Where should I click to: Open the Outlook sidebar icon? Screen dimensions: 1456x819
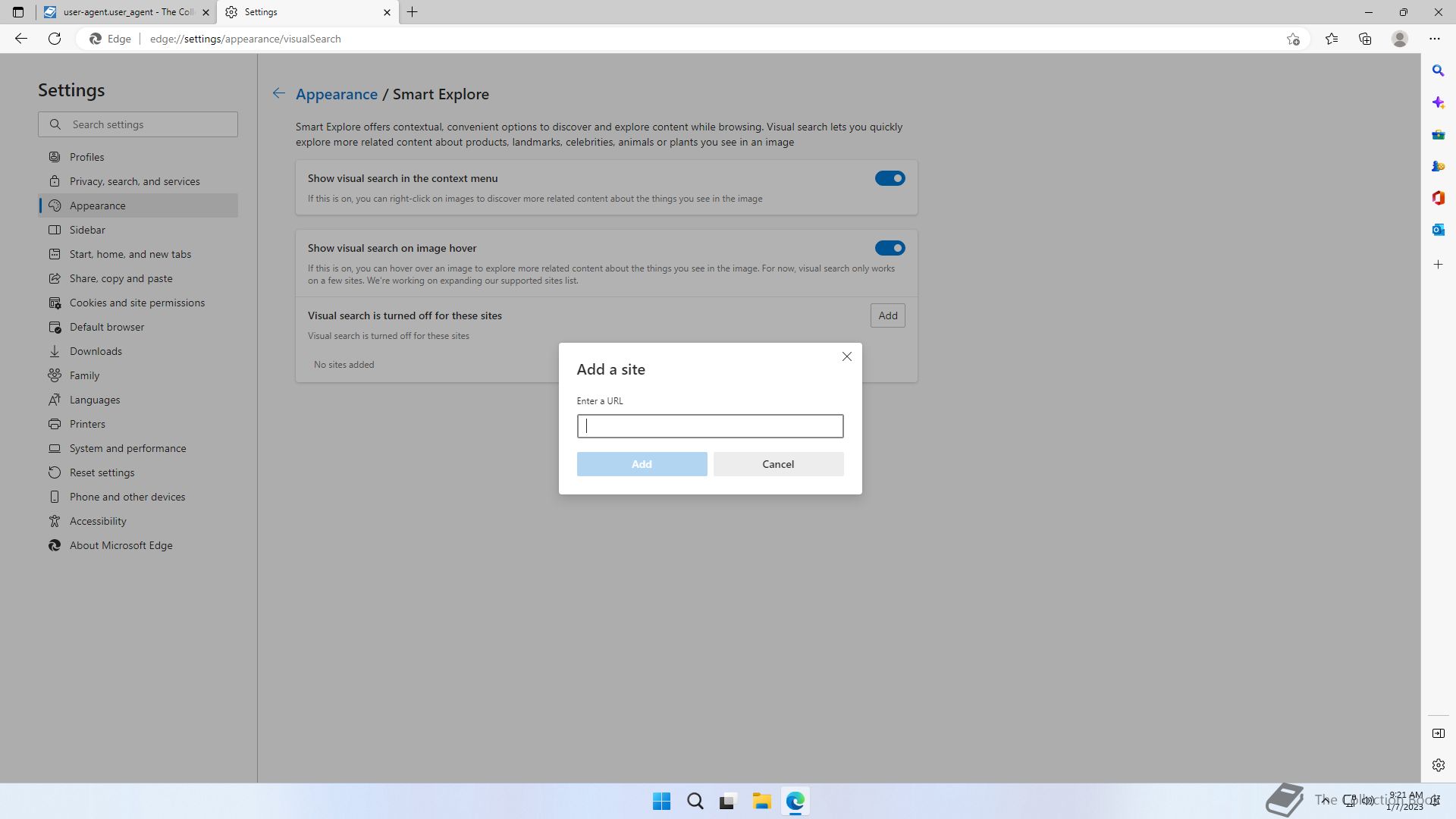click(1438, 230)
